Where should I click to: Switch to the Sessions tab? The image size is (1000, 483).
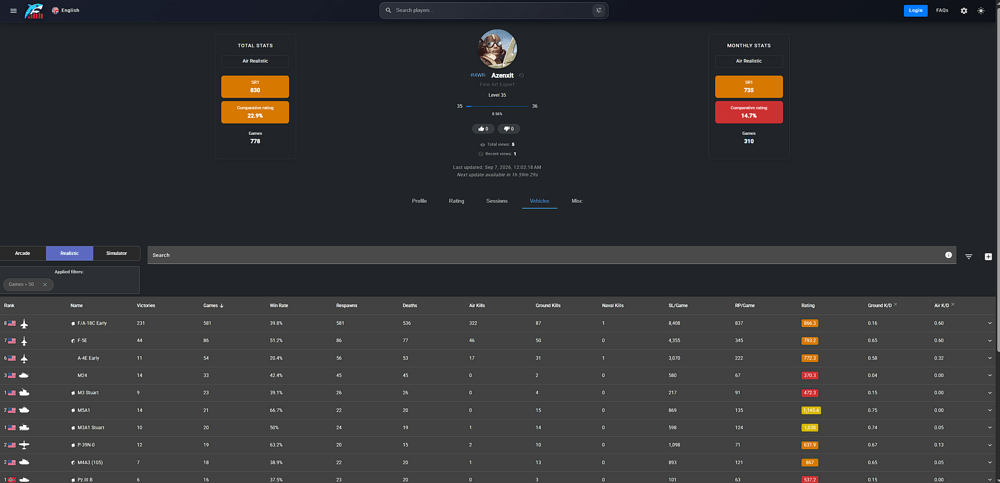pyautogui.click(x=497, y=201)
